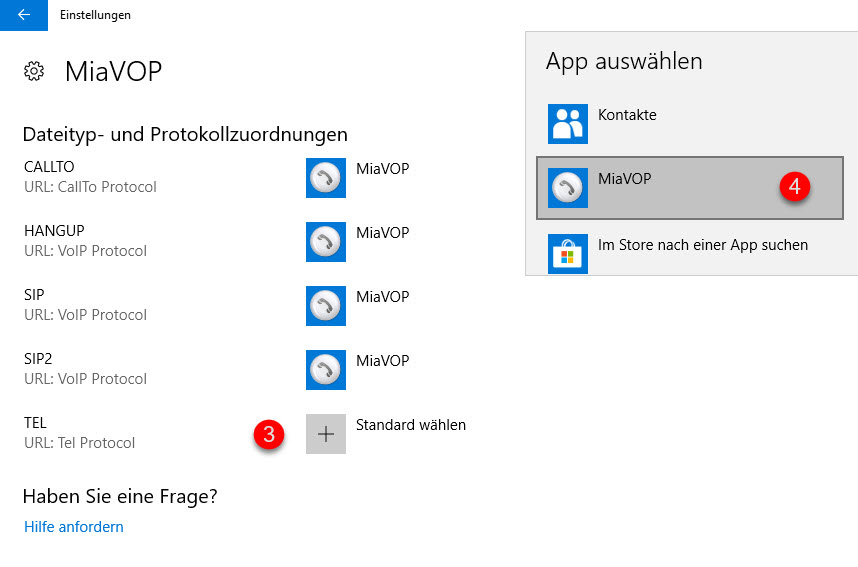Click the Haben Sie eine Frage? heading
858x567 pixels.
coord(120,496)
